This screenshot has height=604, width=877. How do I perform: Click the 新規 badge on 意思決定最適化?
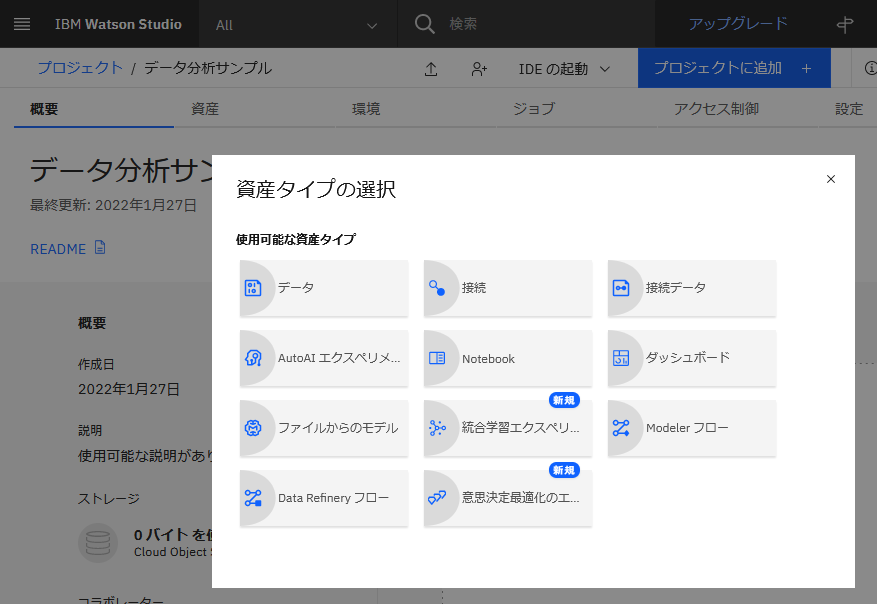click(x=564, y=470)
